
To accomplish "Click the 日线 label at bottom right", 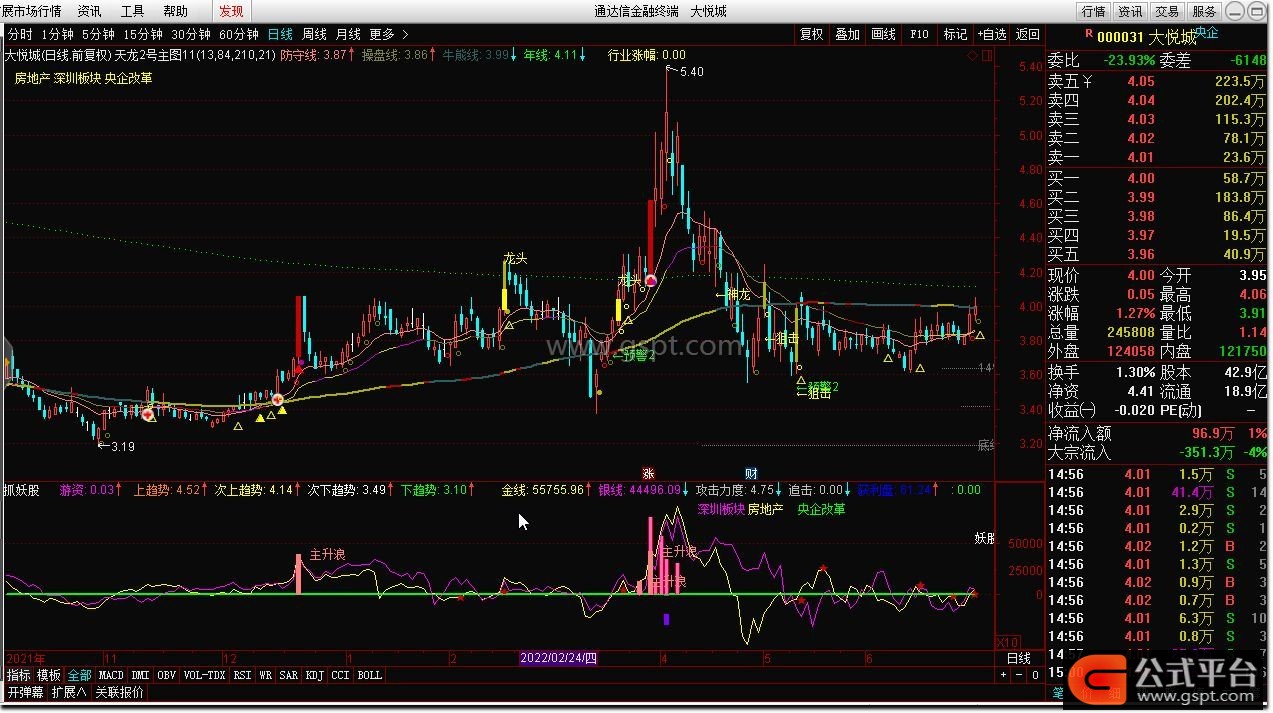I will (1018, 658).
